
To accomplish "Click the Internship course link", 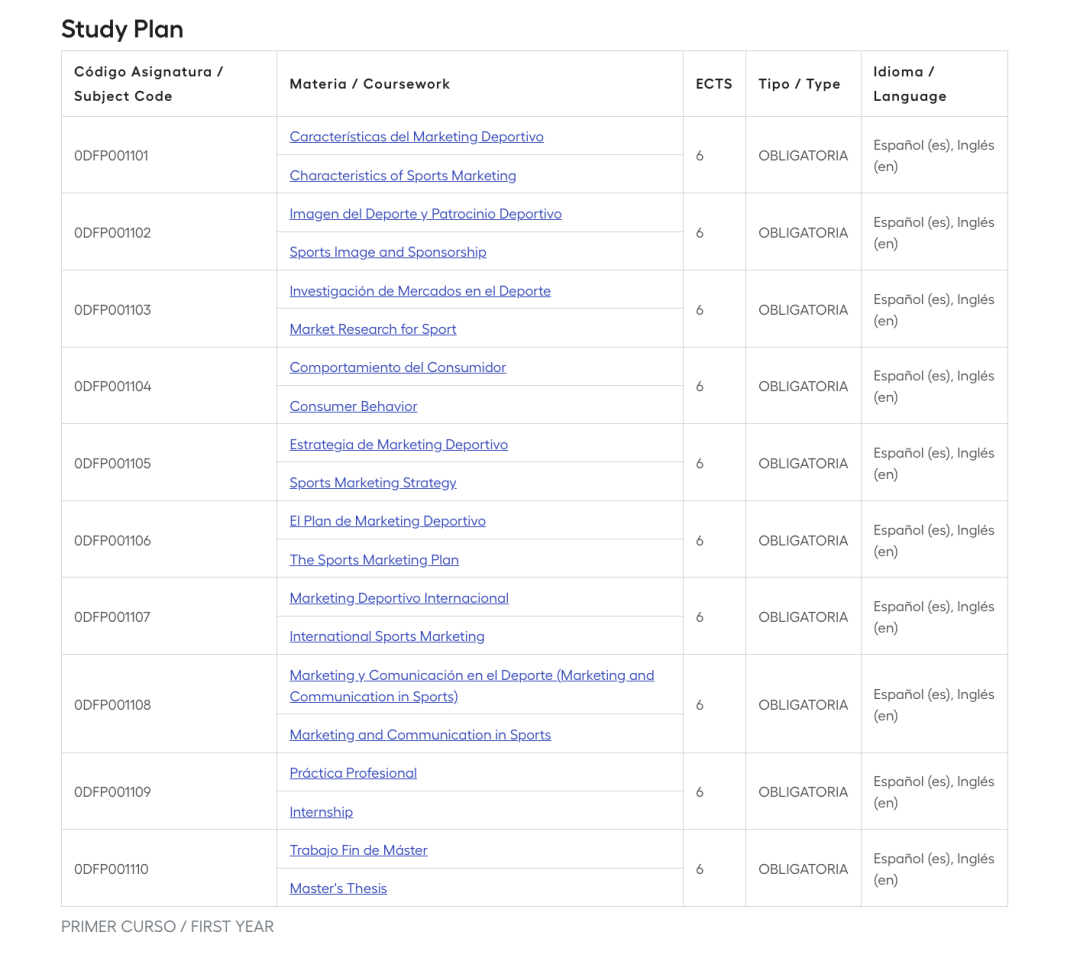I will (320, 812).
